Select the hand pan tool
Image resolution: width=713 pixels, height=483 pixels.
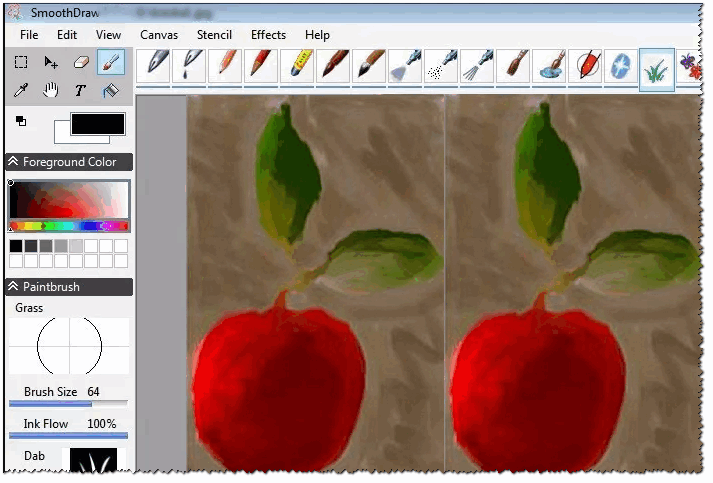tap(51, 91)
